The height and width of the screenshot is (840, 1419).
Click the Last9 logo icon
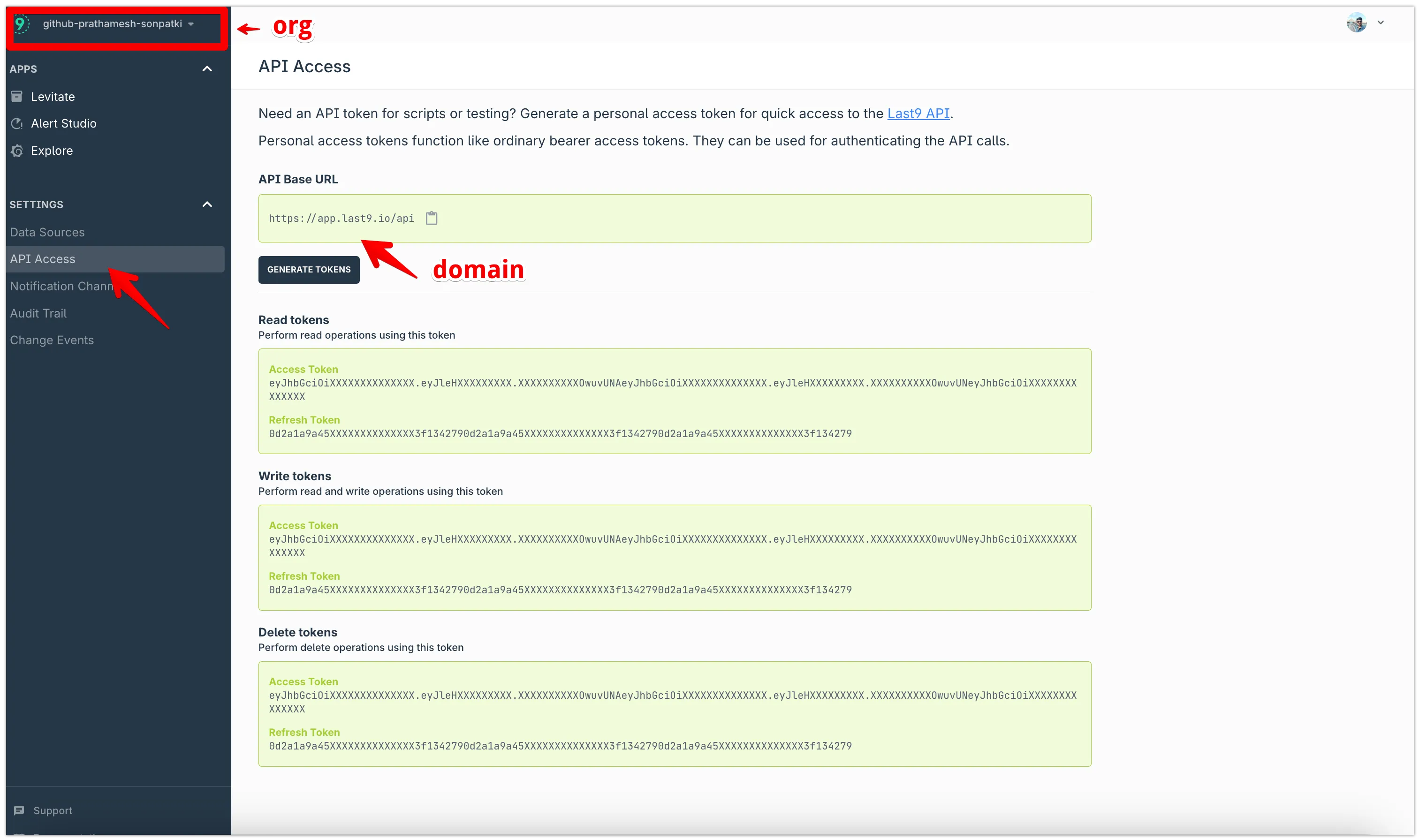click(21, 24)
